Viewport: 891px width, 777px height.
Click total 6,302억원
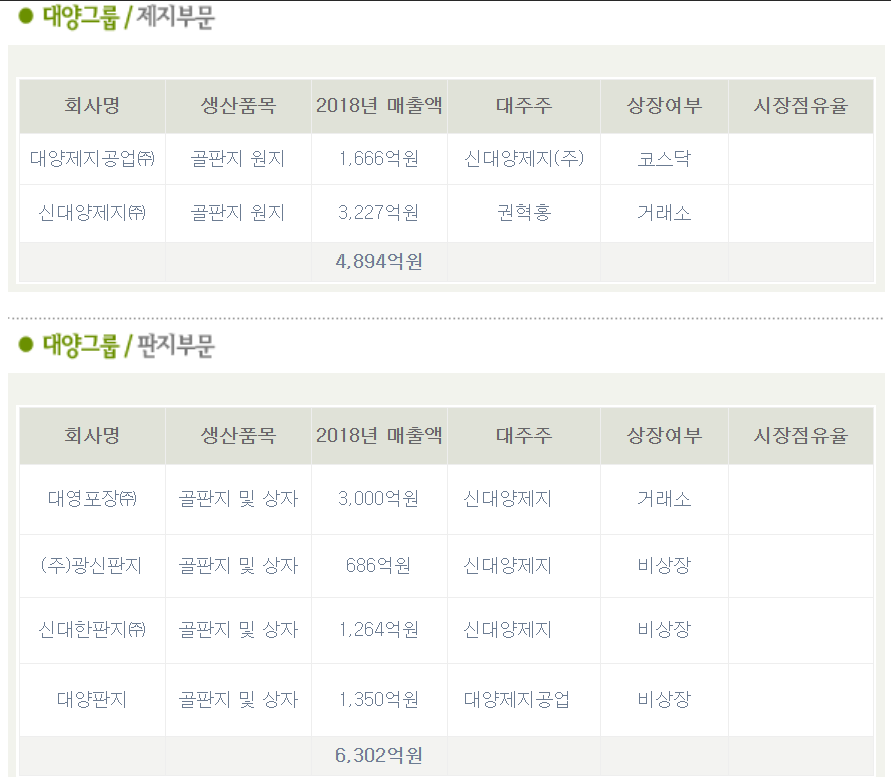[x=379, y=755]
